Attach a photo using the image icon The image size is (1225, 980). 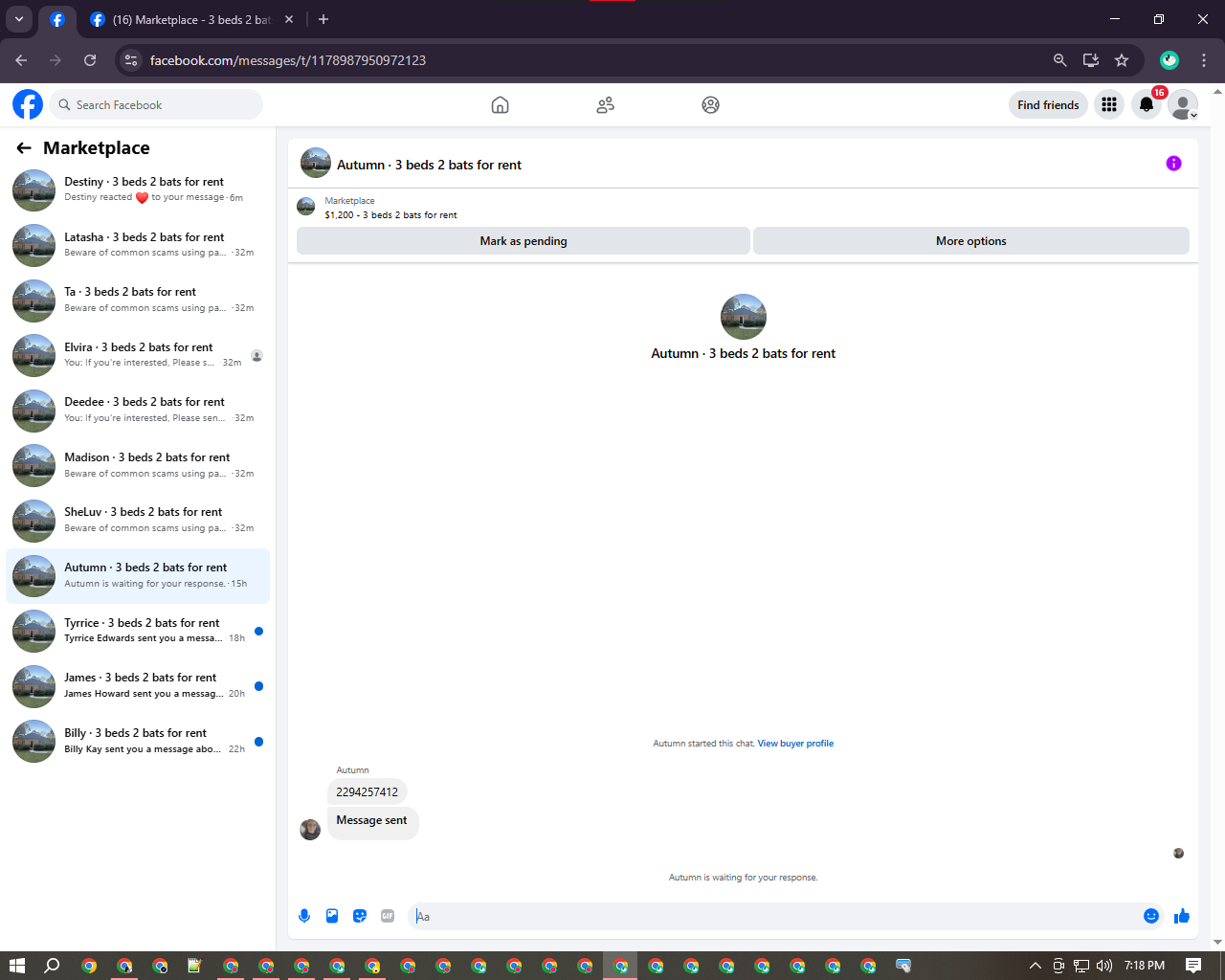(x=332, y=916)
